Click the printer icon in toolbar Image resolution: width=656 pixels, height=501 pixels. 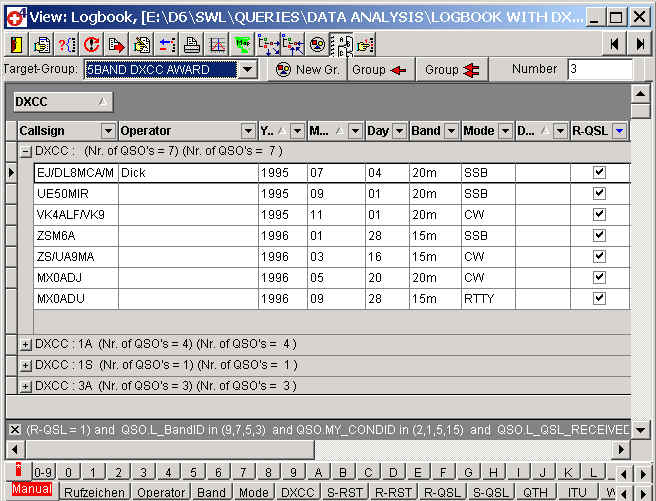(x=192, y=44)
